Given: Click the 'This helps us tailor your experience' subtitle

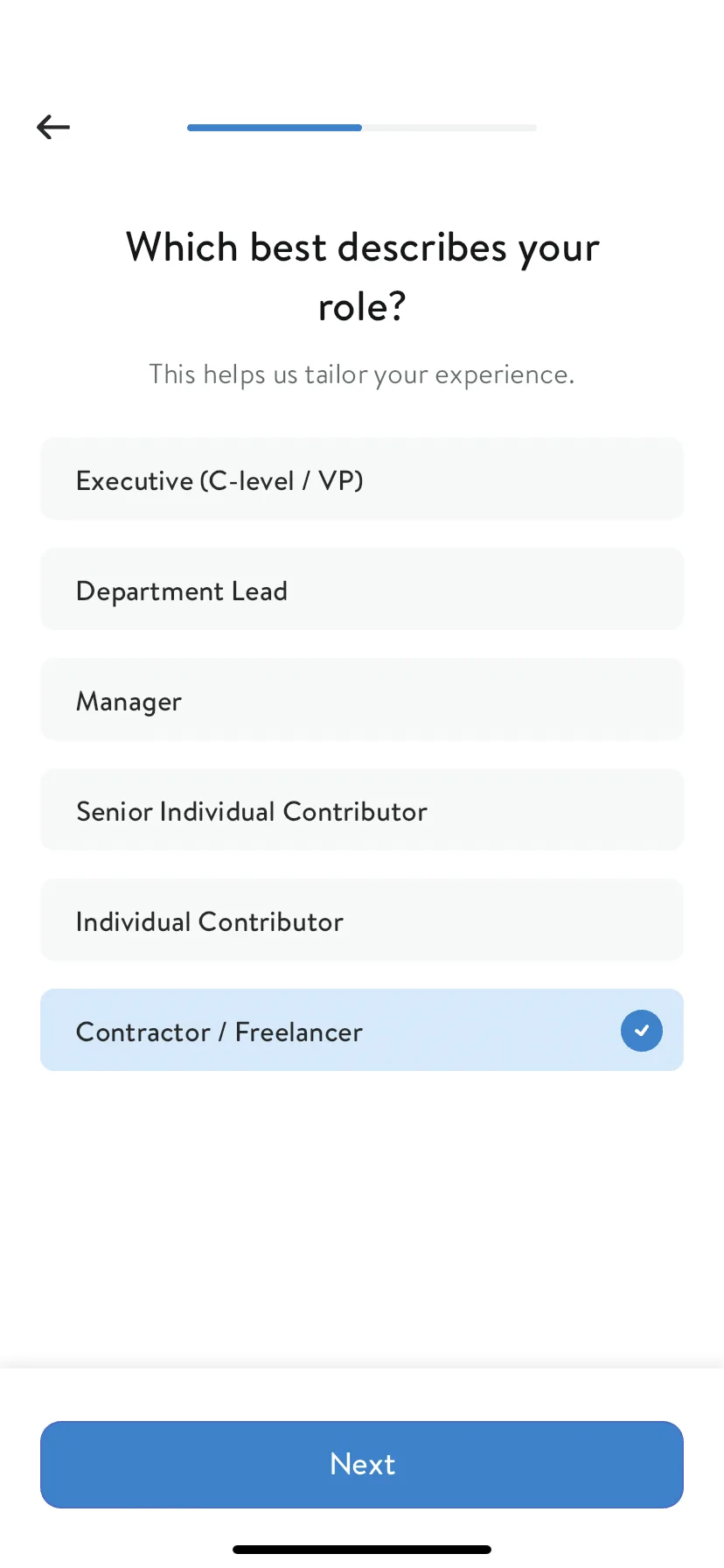Looking at the screenshot, I should coord(362,374).
